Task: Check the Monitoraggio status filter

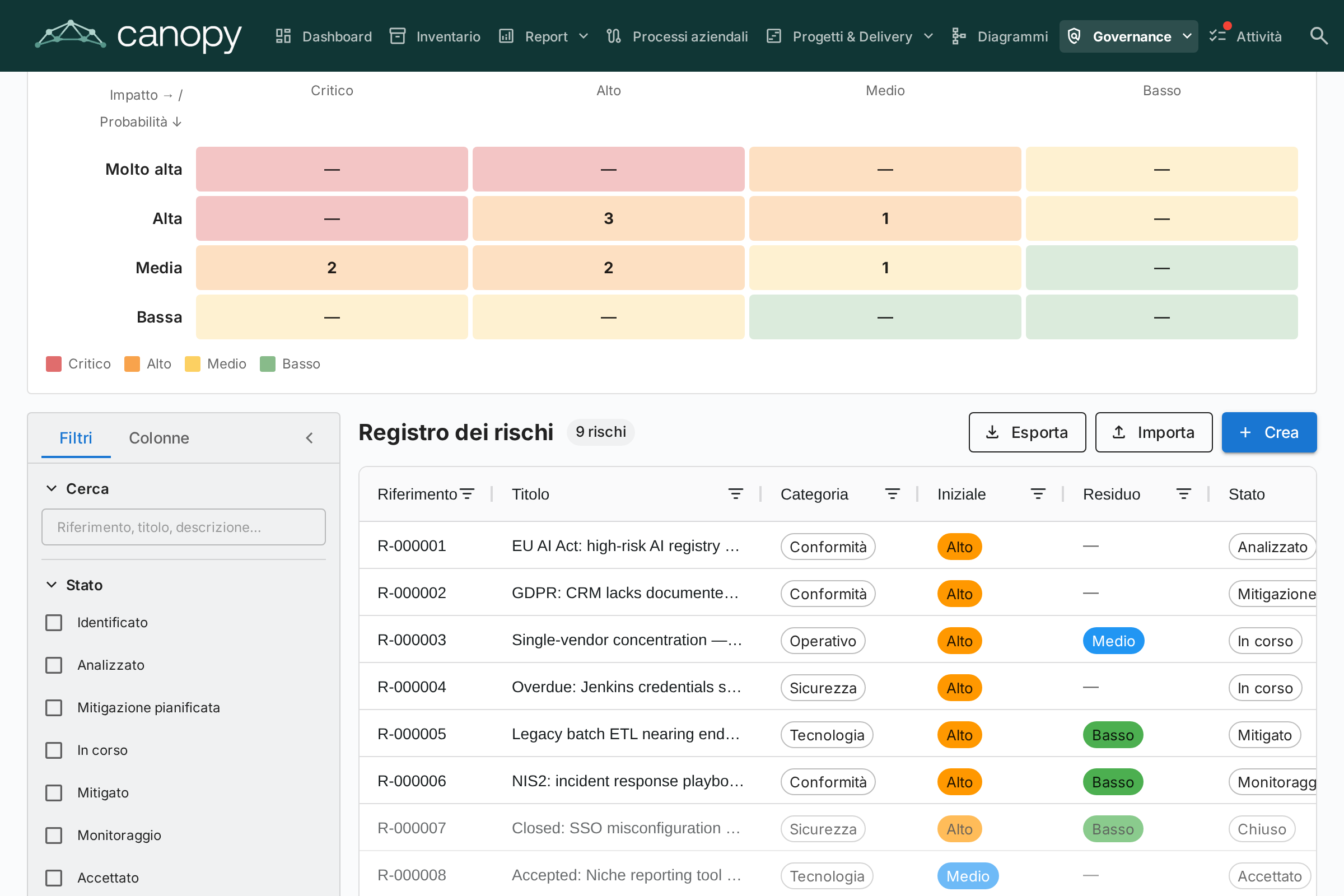Action: point(54,836)
